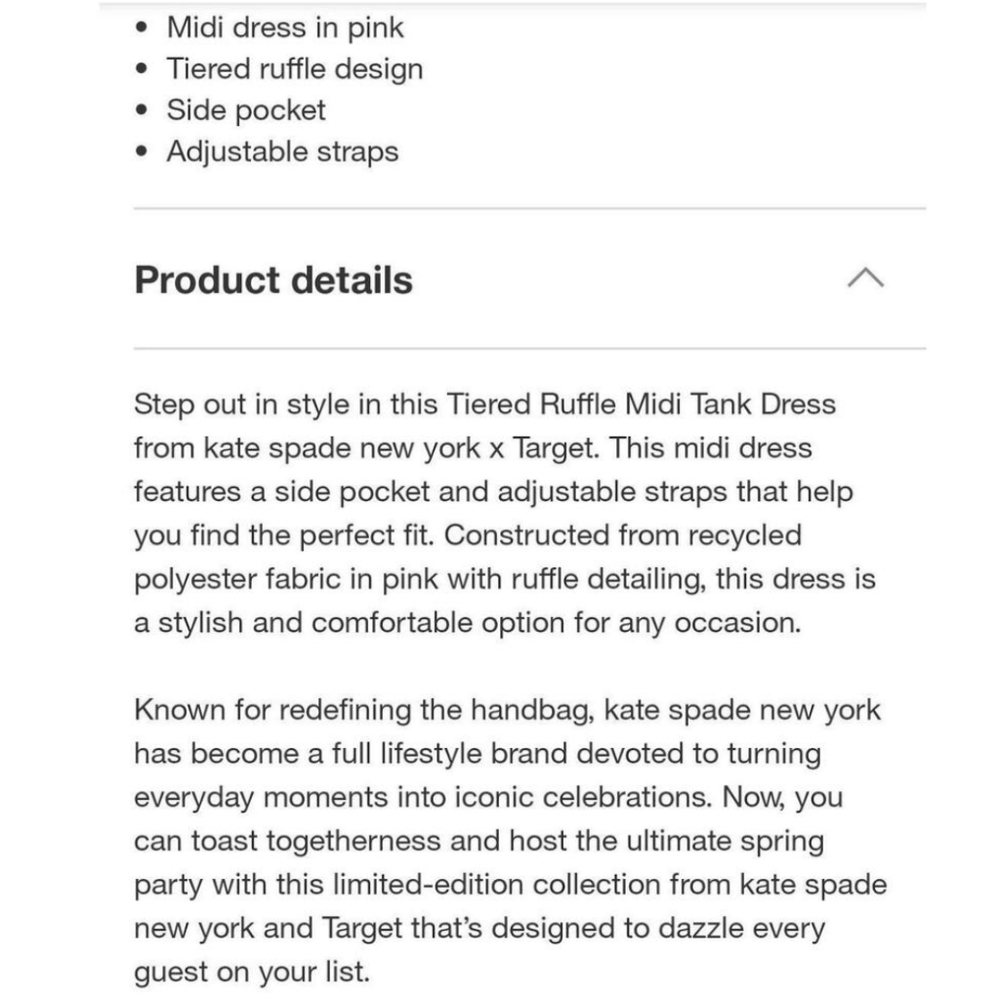Screen dimensions: 1000x998
Task: Click the line 'from kate spade new york x Target'
Action: tap(473, 448)
